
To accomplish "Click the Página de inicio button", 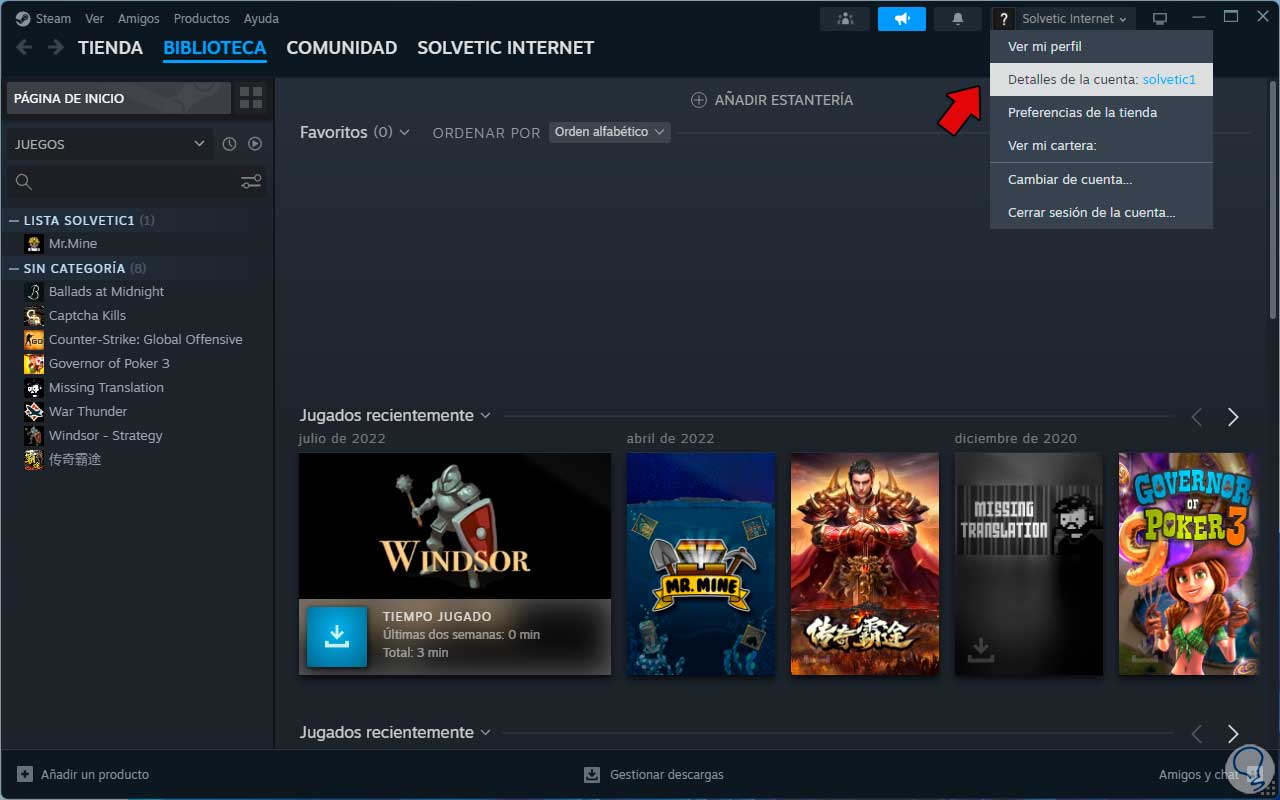I will click(119, 98).
